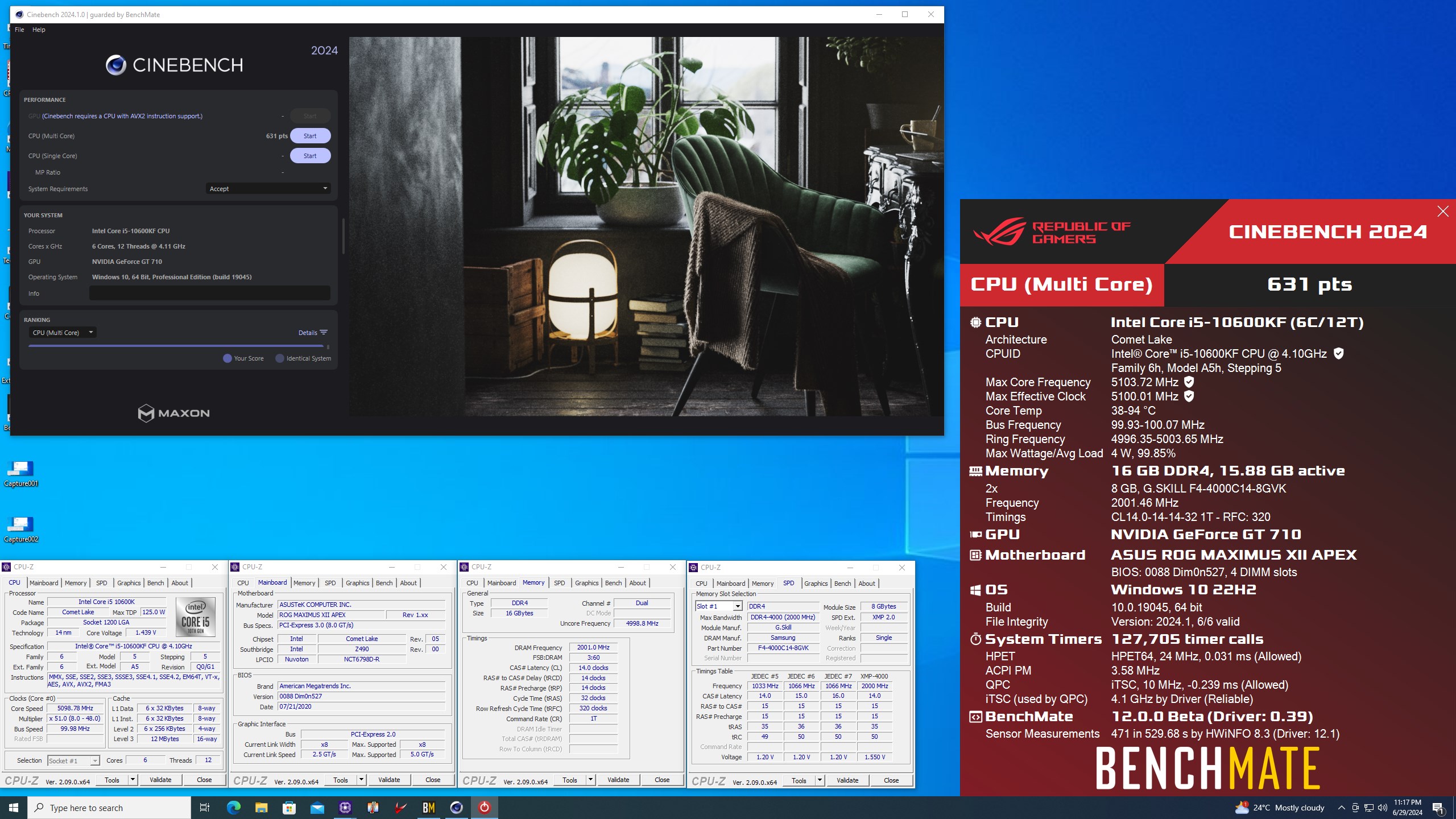Click the Cinebench sidebar vertical scrollbar
The image size is (1456, 819).
click(x=343, y=236)
